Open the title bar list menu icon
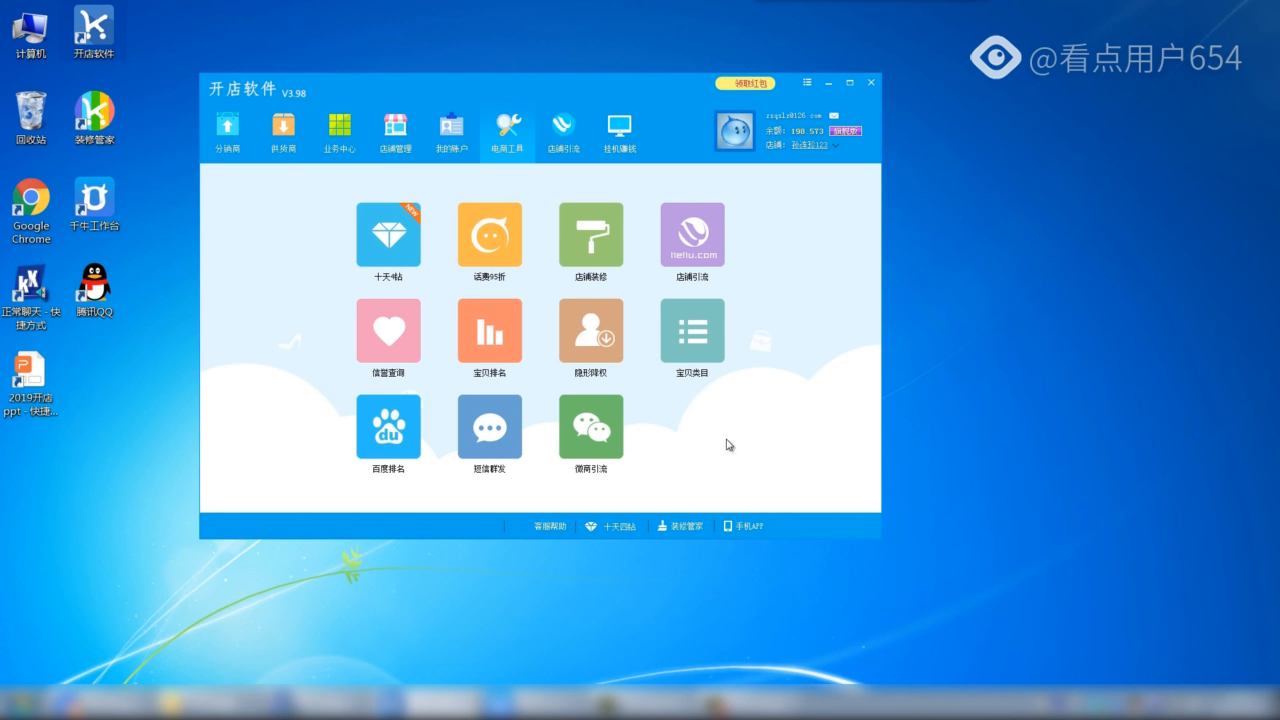This screenshot has height=720, width=1280. [x=807, y=83]
